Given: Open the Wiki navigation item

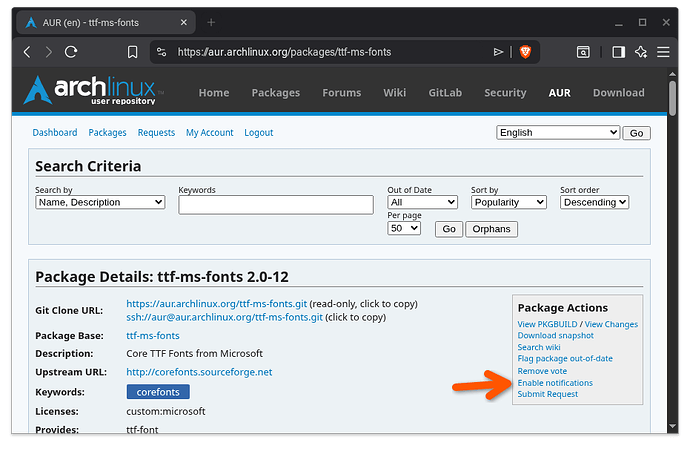Looking at the screenshot, I should pyautogui.click(x=395, y=93).
